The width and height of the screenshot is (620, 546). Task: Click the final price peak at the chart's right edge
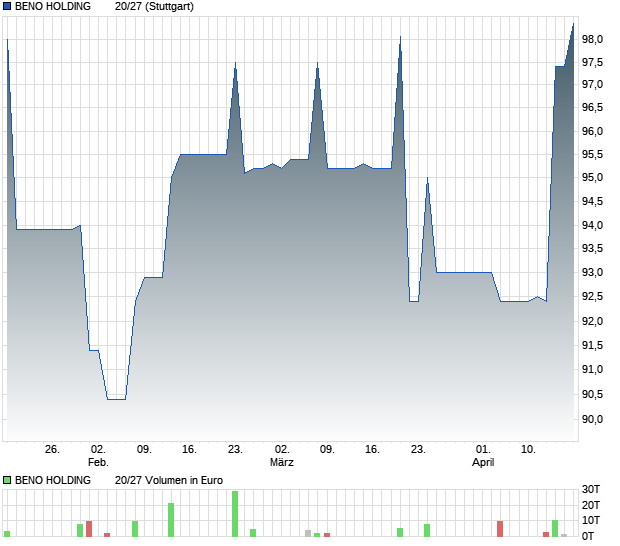click(x=573, y=24)
